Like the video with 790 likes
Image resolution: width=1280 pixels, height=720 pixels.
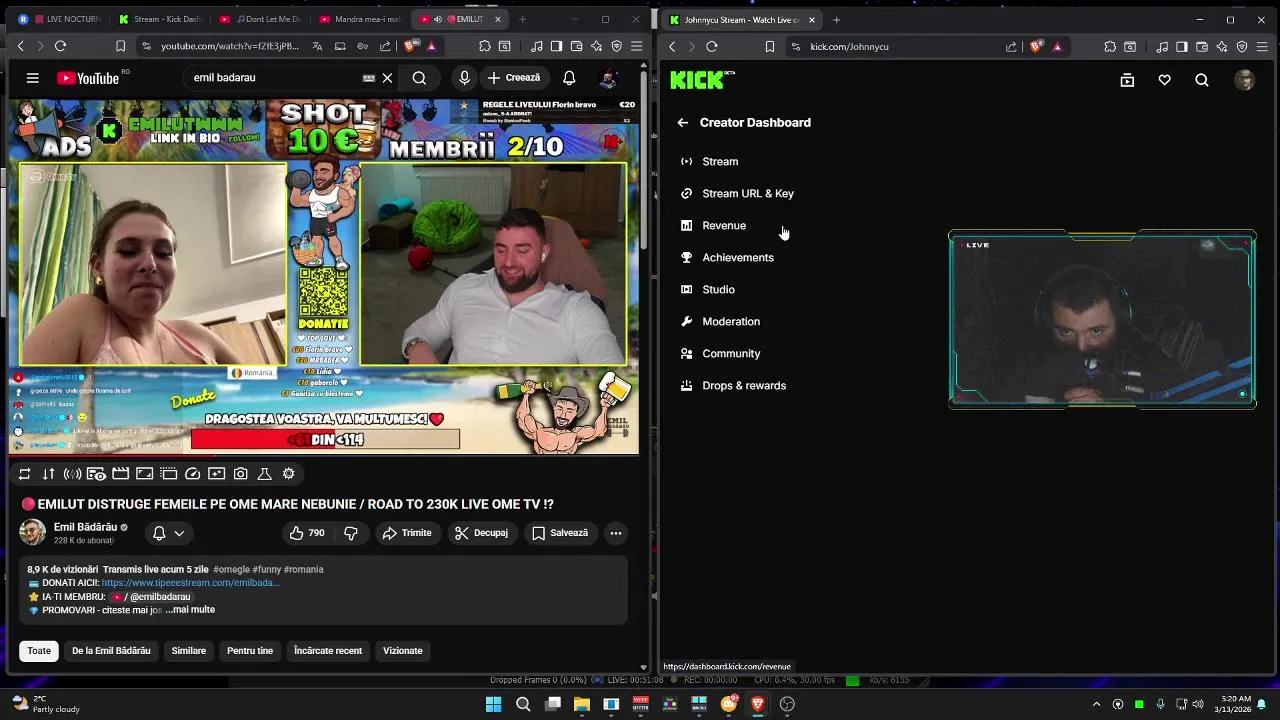click(x=308, y=533)
